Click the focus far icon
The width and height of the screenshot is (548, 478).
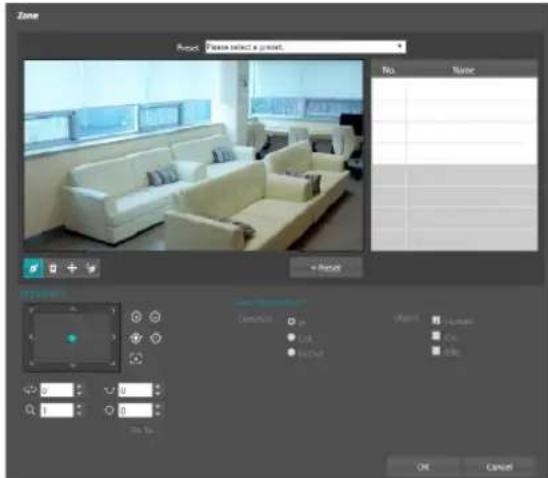(x=156, y=338)
